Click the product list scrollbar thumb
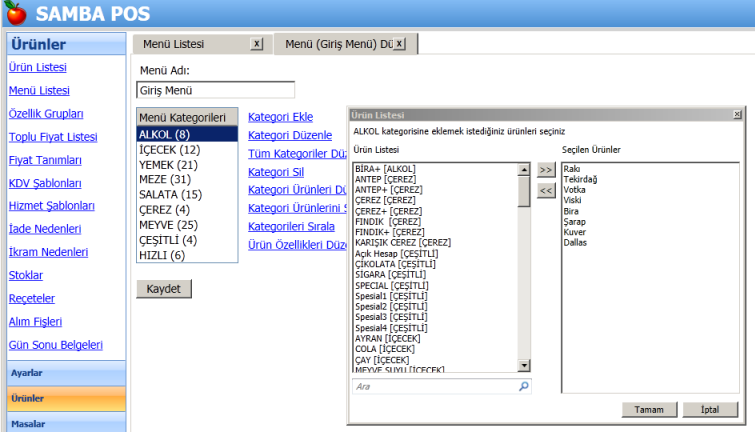755x432 pixels. coord(523,192)
